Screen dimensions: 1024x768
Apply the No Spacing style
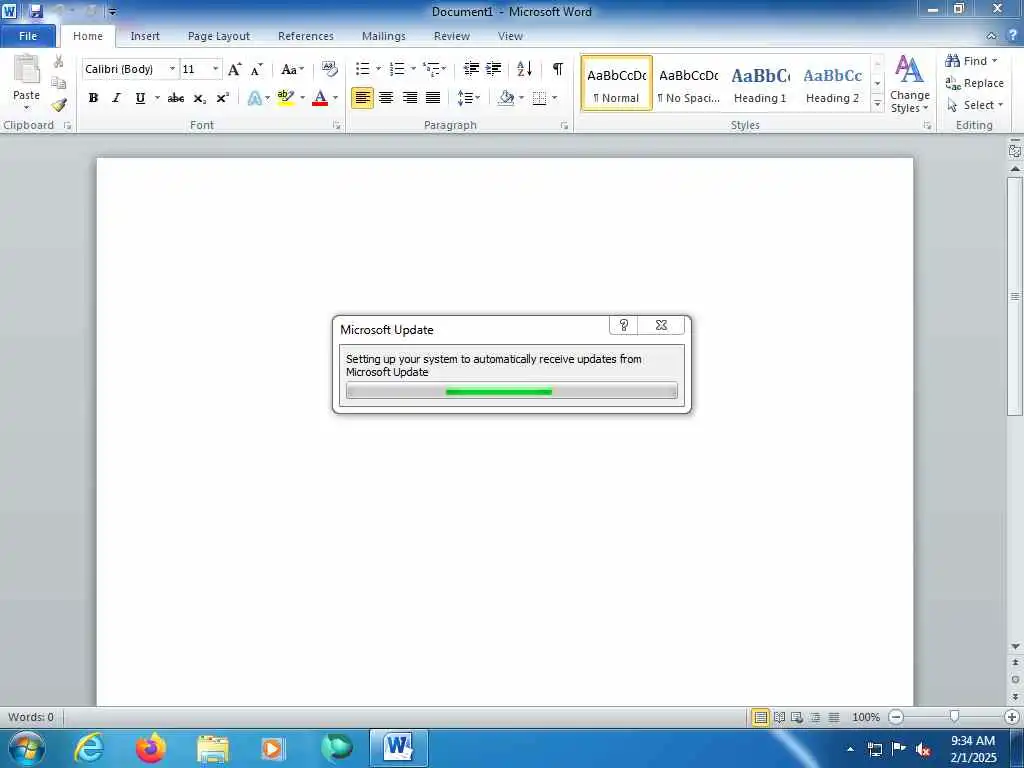point(688,84)
